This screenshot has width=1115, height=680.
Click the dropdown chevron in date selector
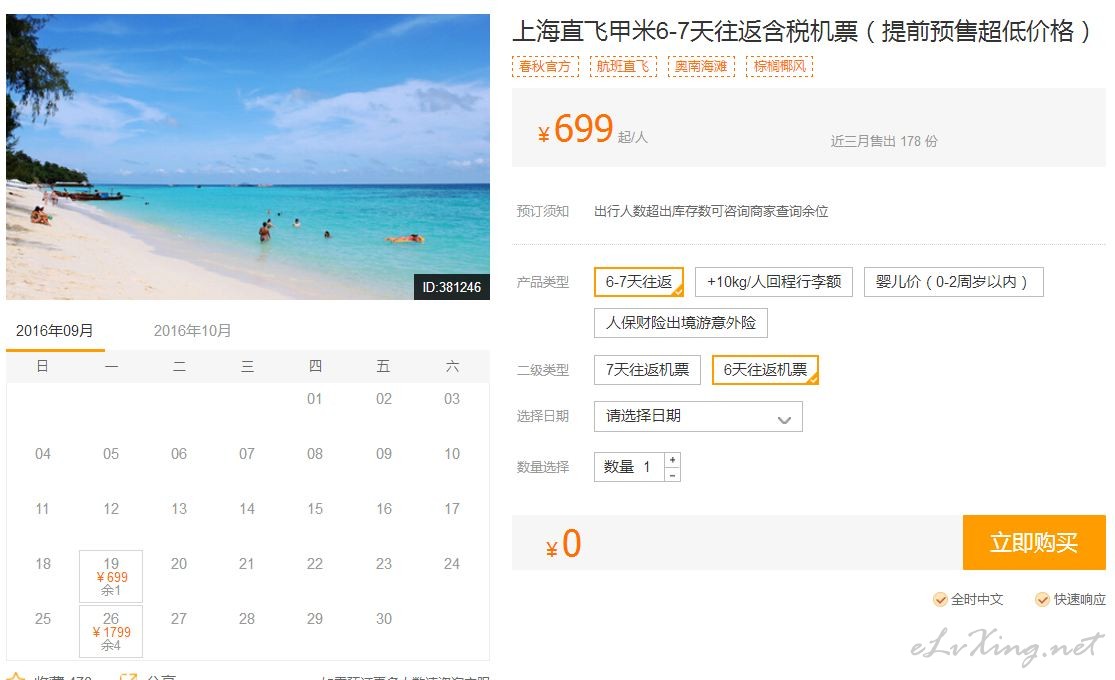pyautogui.click(x=784, y=420)
